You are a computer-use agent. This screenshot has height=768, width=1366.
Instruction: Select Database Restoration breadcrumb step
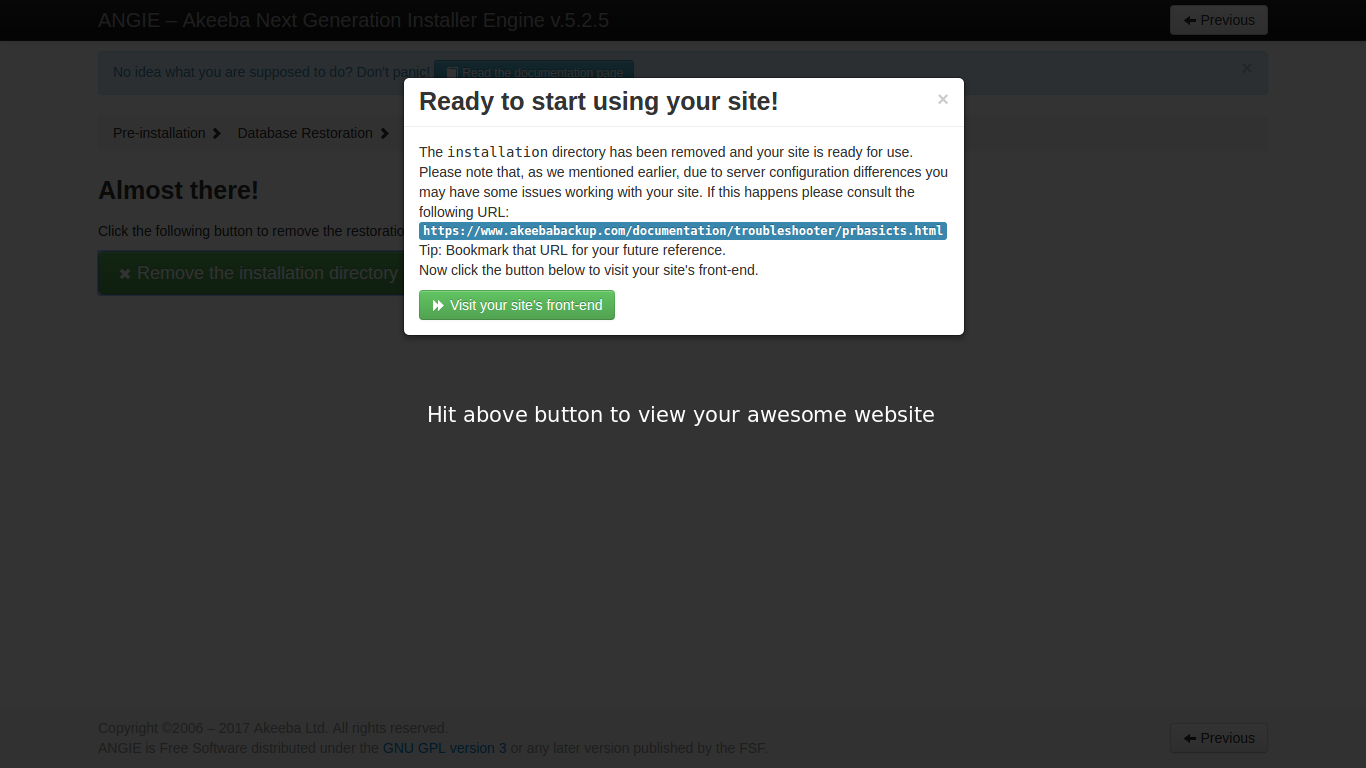point(305,133)
